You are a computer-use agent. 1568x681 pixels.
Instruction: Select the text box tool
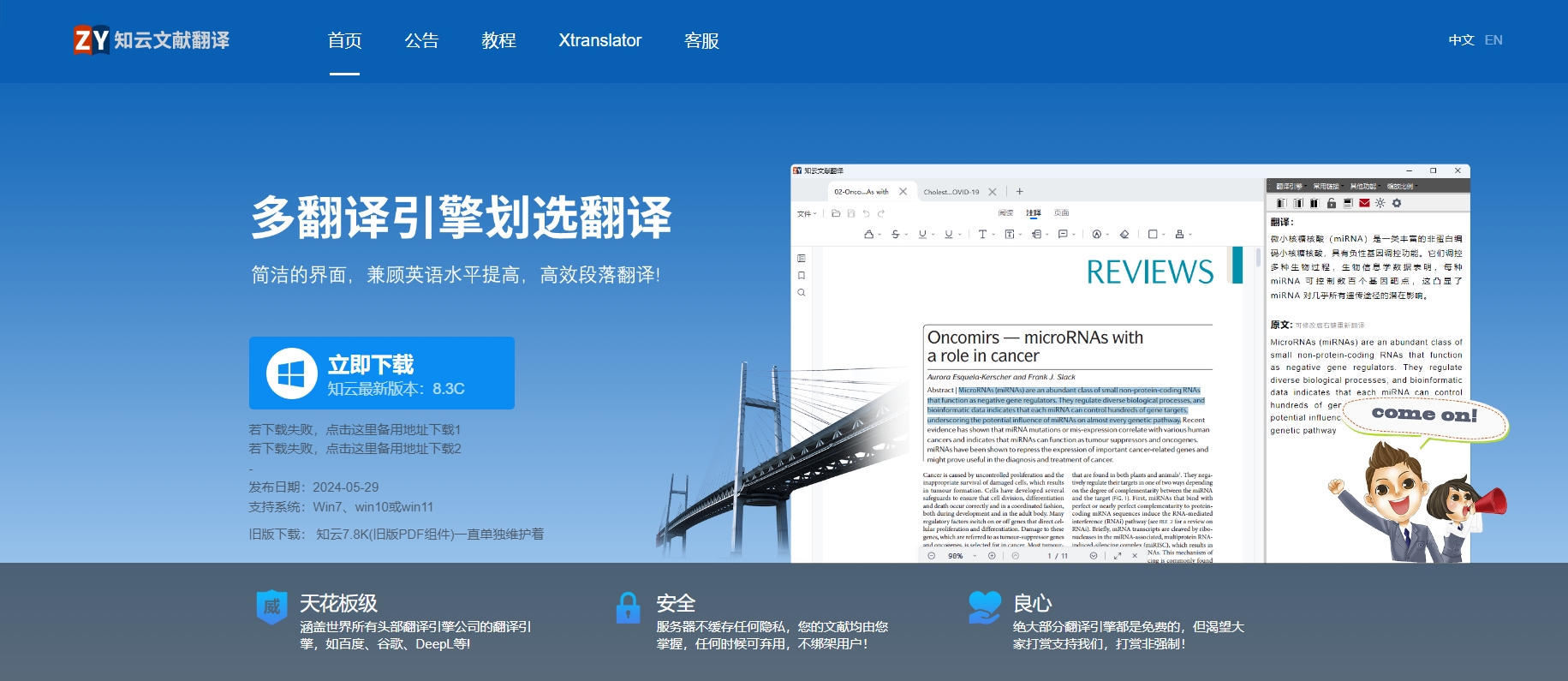(x=1010, y=234)
